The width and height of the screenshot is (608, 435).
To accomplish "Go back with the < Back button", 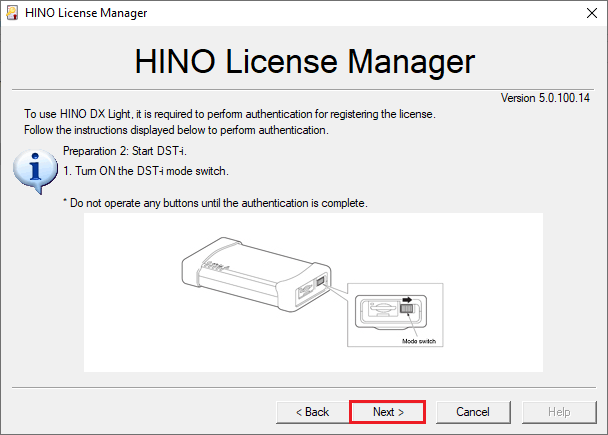I will [313, 412].
